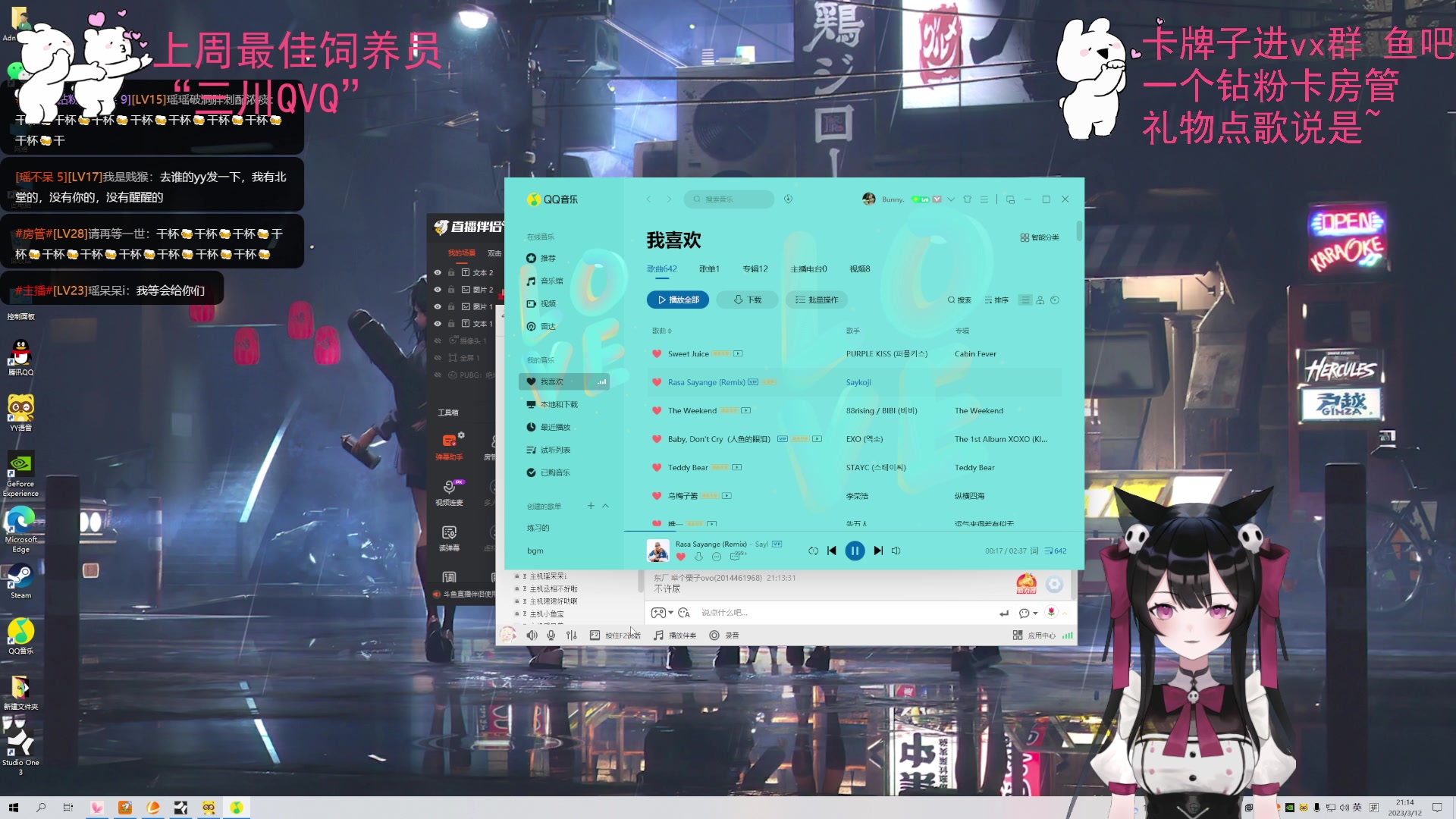This screenshot has height=819, width=1456.
Task: Click the add playlist plus icon
Action: 591,506
